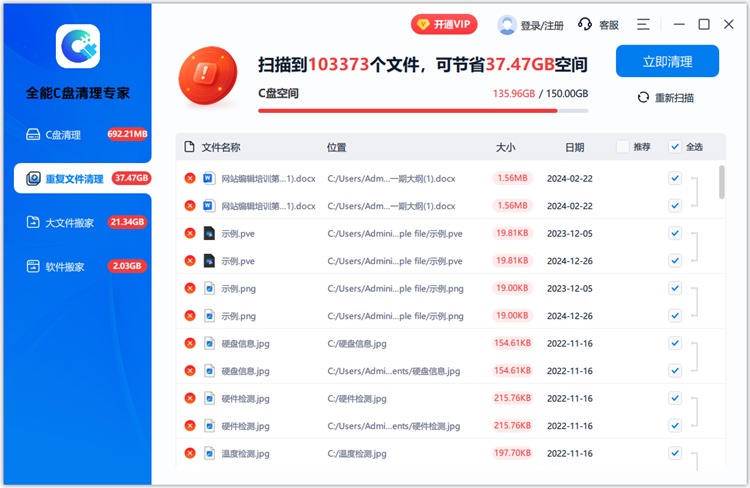Click size 197.70KB in the list
The height and width of the screenshot is (488, 750).
[x=512, y=453]
